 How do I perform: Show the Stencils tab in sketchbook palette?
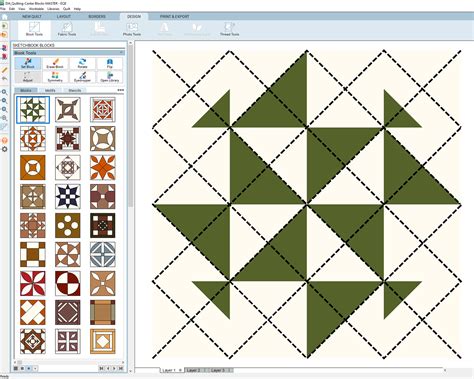coord(75,90)
